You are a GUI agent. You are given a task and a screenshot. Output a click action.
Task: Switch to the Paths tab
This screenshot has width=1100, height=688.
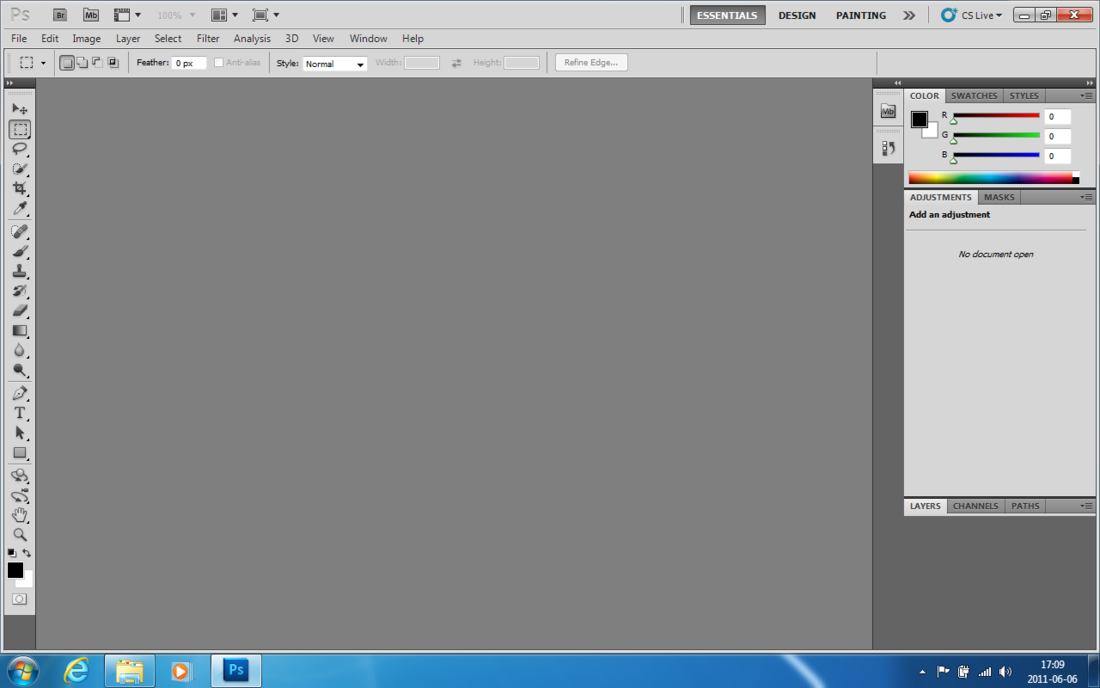point(1025,506)
